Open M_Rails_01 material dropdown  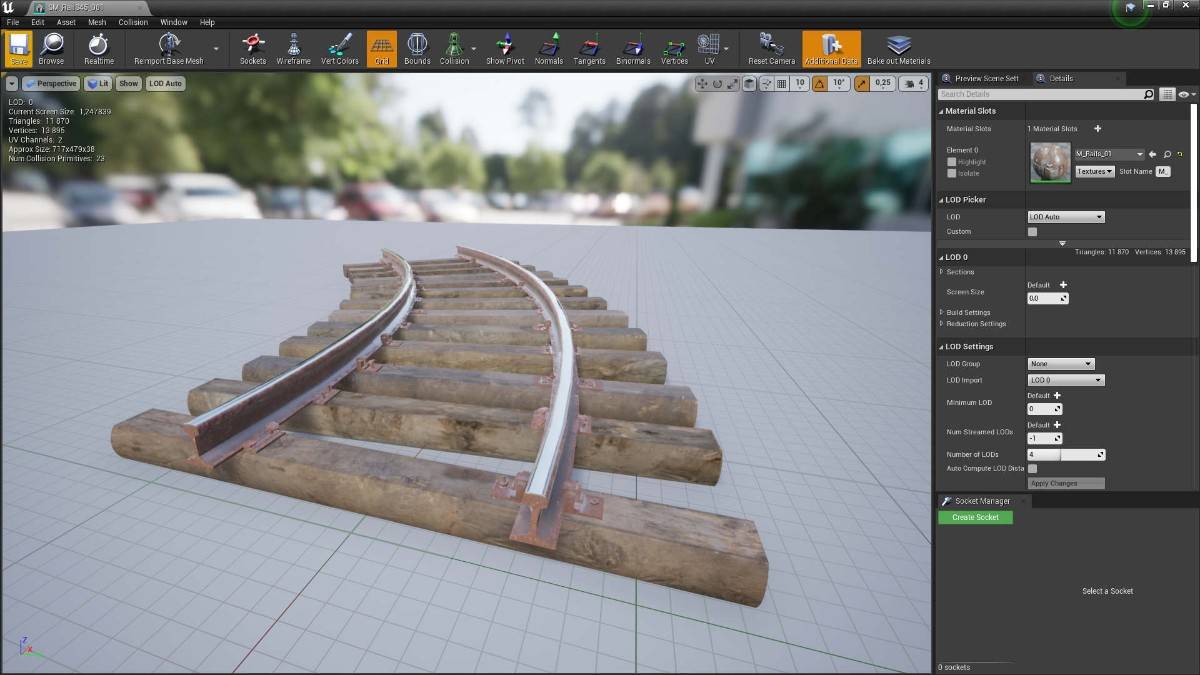(1109, 154)
